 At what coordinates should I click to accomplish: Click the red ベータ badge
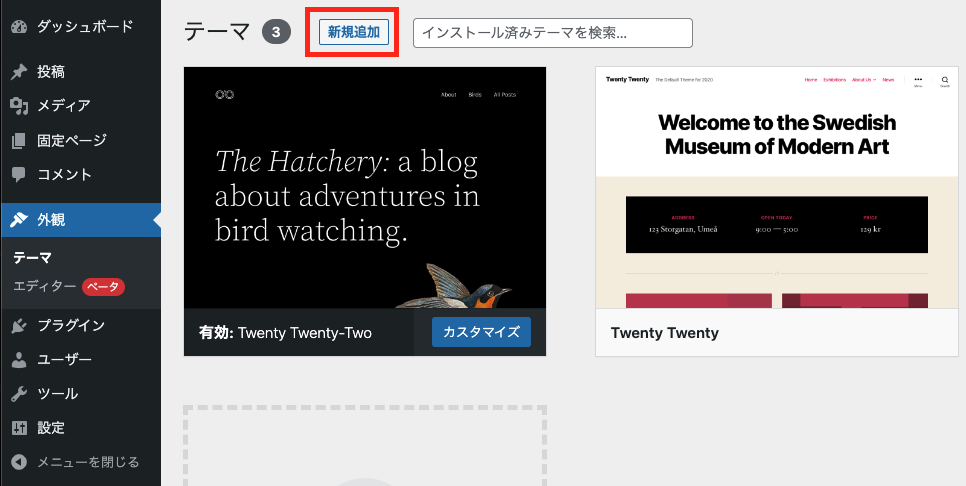click(x=104, y=287)
